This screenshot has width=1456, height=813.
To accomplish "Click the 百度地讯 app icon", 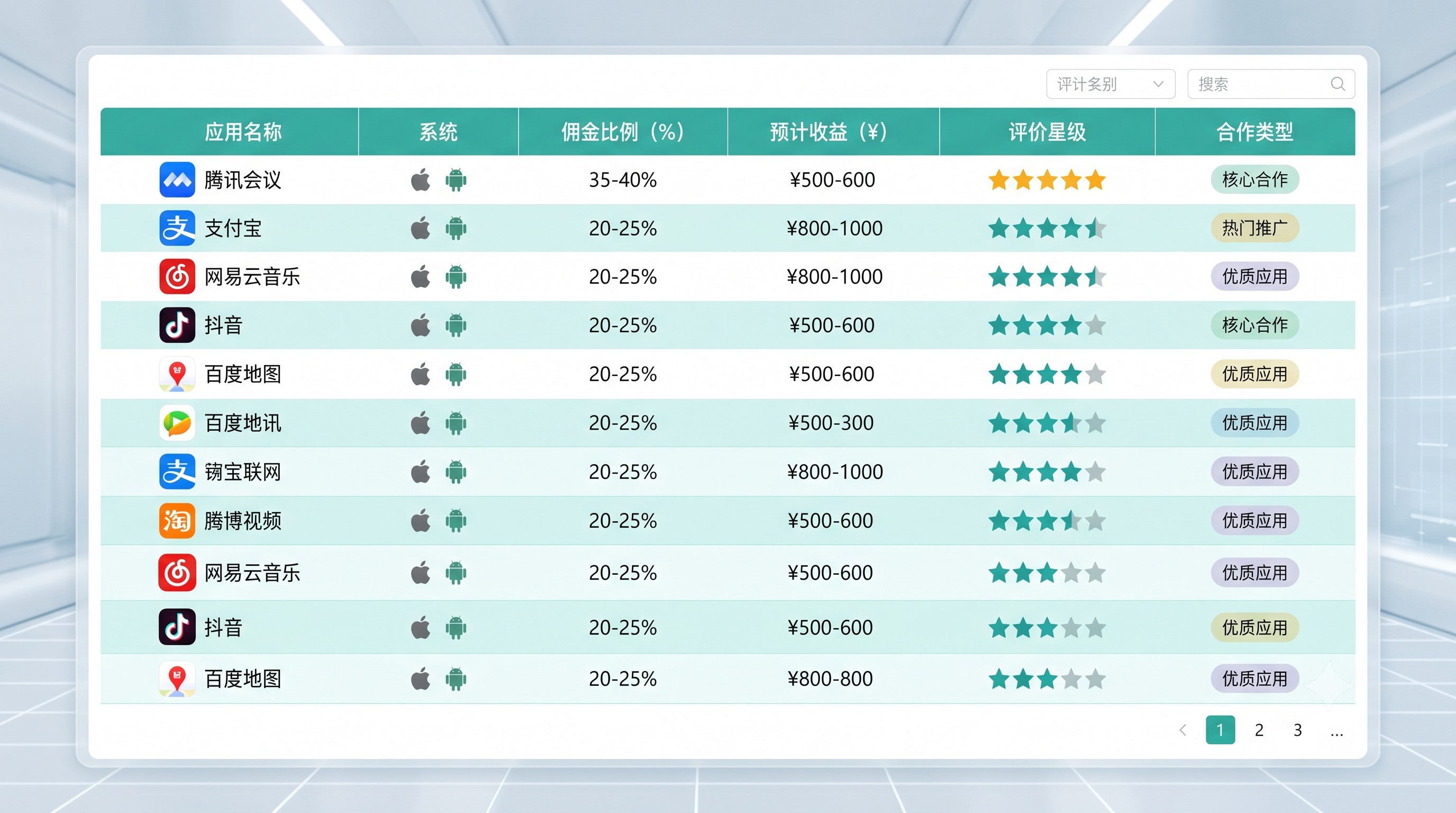I will pyautogui.click(x=177, y=423).
